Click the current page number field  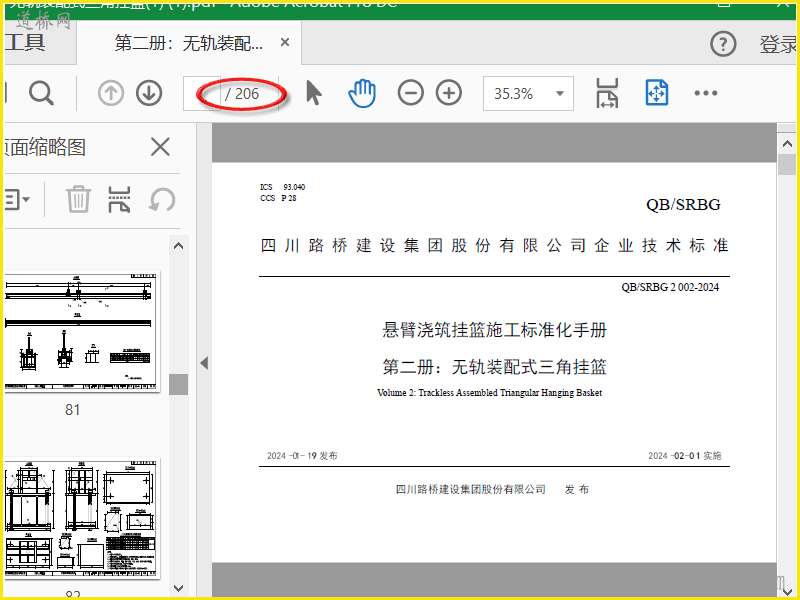[x=202, y=93]
